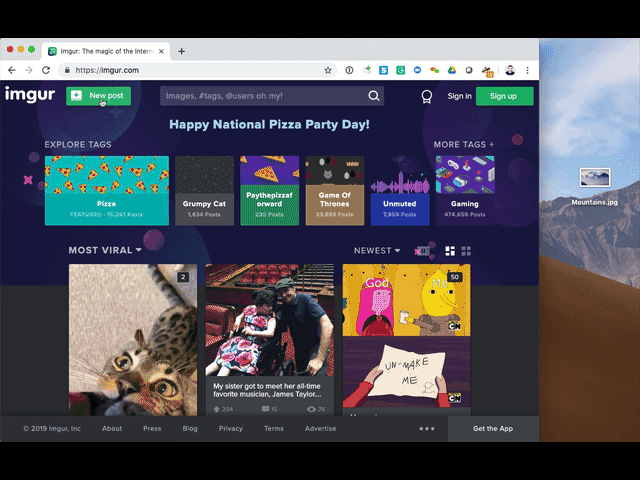Open the Privacy footer link
640x480 pixels.
click(231, 429)
